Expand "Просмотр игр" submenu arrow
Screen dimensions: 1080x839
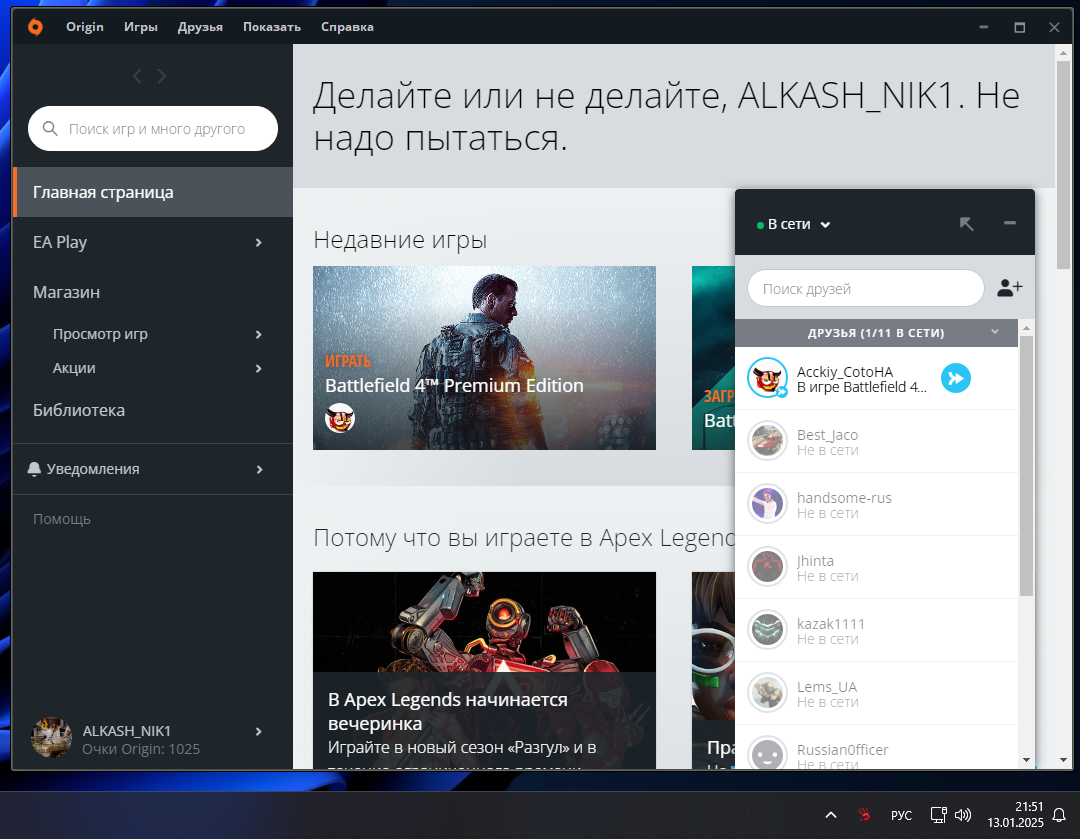pos(258,334)
